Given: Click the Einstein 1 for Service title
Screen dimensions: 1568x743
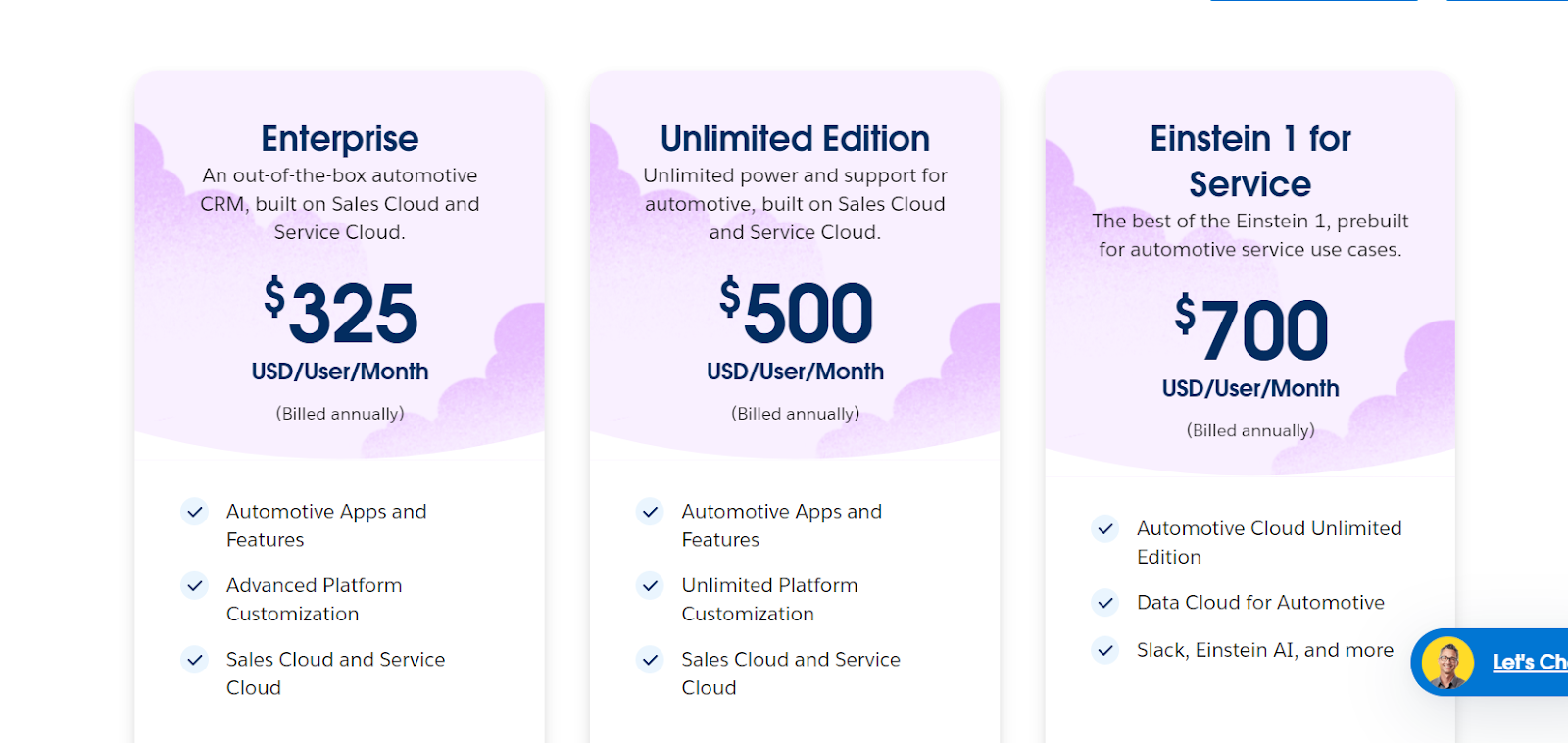Looking at the screenshot, I should [x=1250, y=161].
